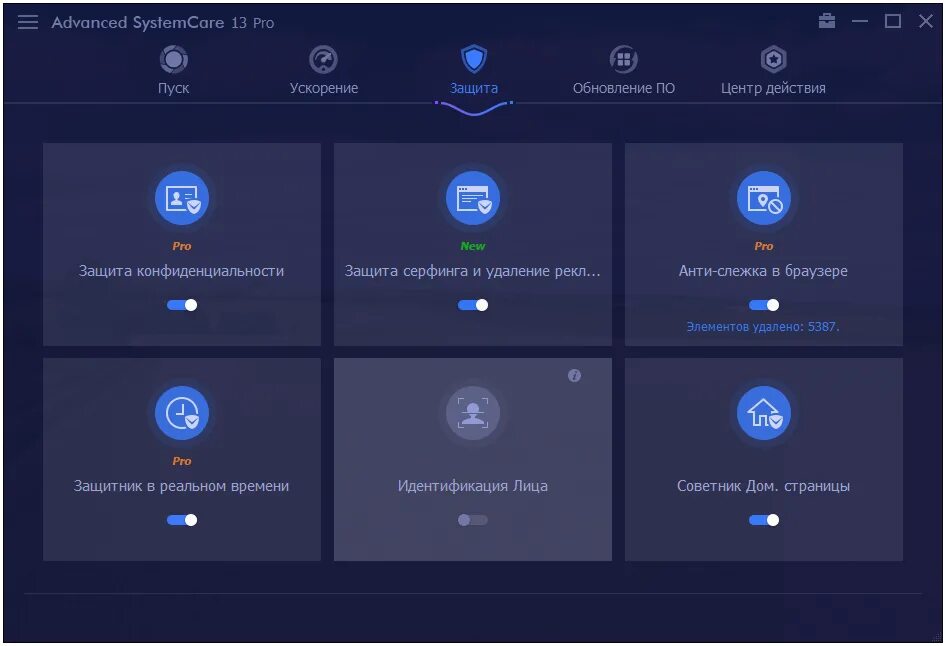Click New badge on Защита серфинга
The height and width of the screenshot is (646, 946).
coord(472,246)
